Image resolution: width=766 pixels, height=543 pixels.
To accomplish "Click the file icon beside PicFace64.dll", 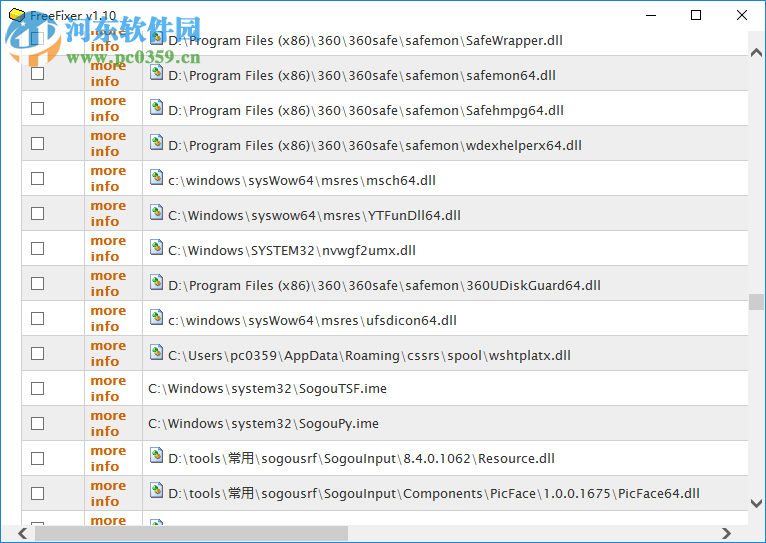I will tap(156, 490).
